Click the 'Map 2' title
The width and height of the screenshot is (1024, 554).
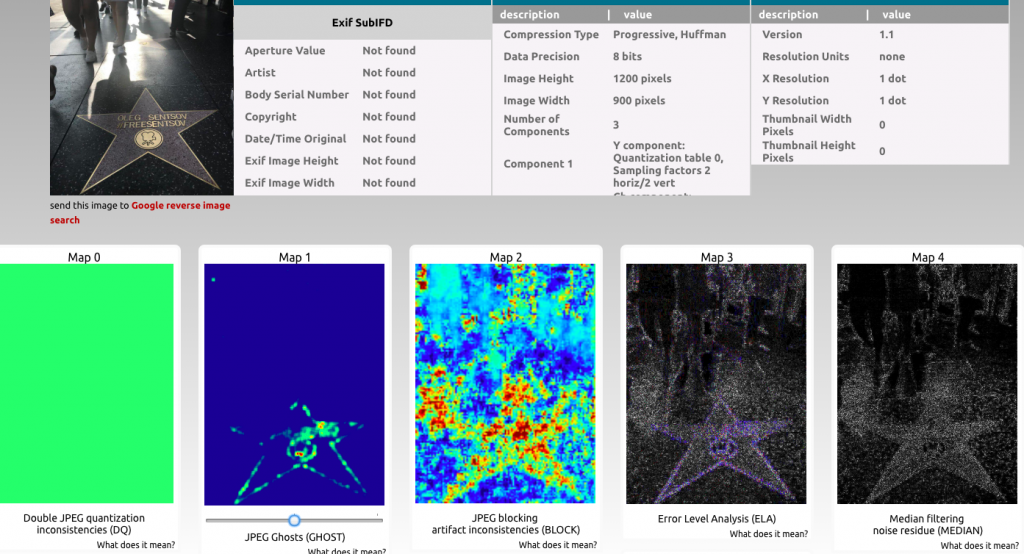505,257
